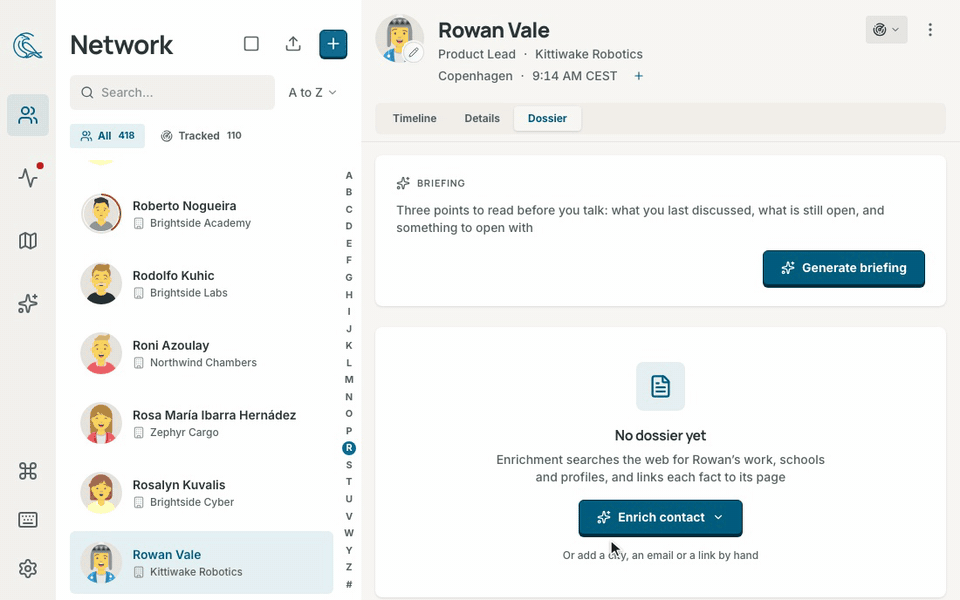Select contact Rosa María Ibarra Hernádez

[x=201, y=424]
